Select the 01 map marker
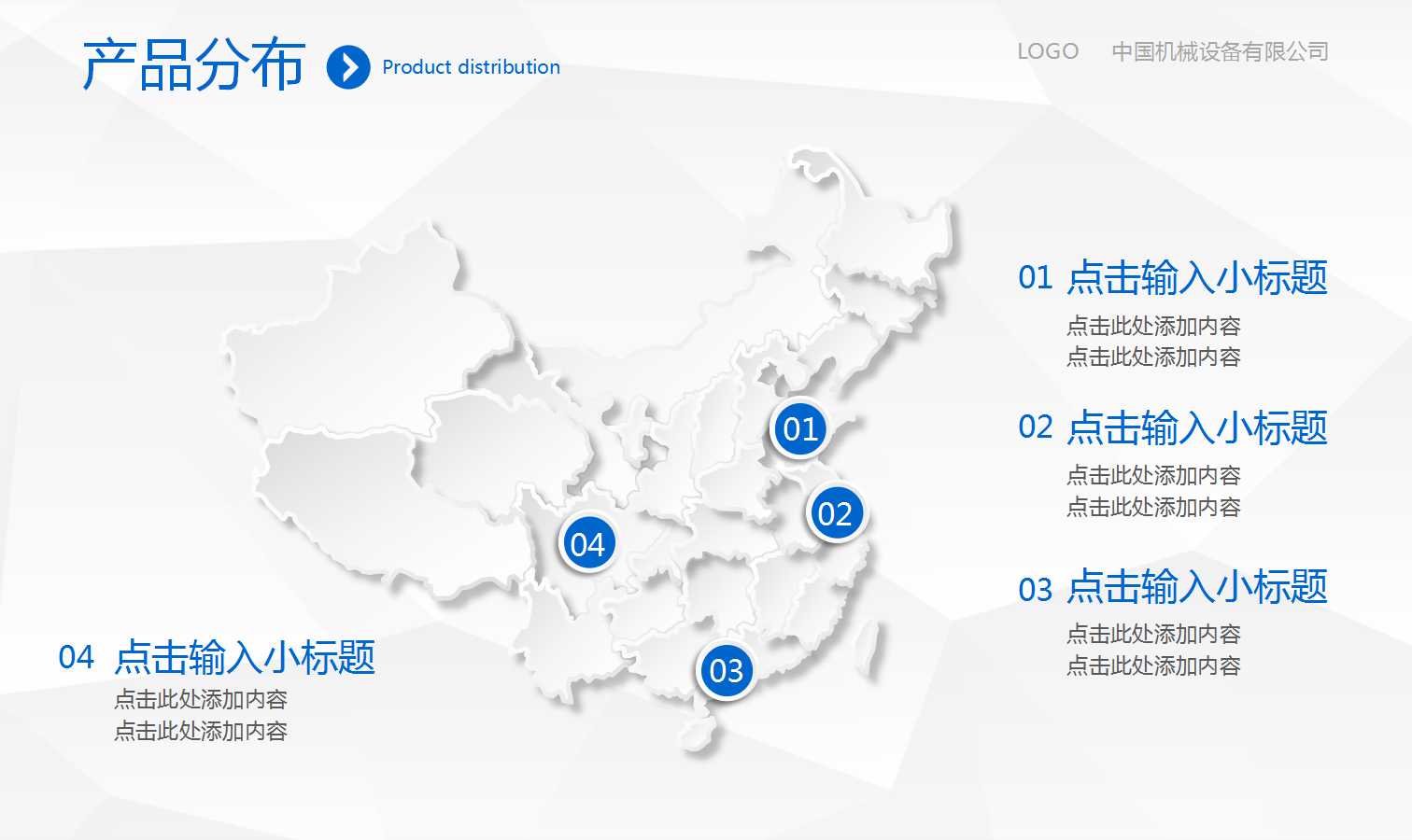 pyautogui.click(x=799, y=429)
